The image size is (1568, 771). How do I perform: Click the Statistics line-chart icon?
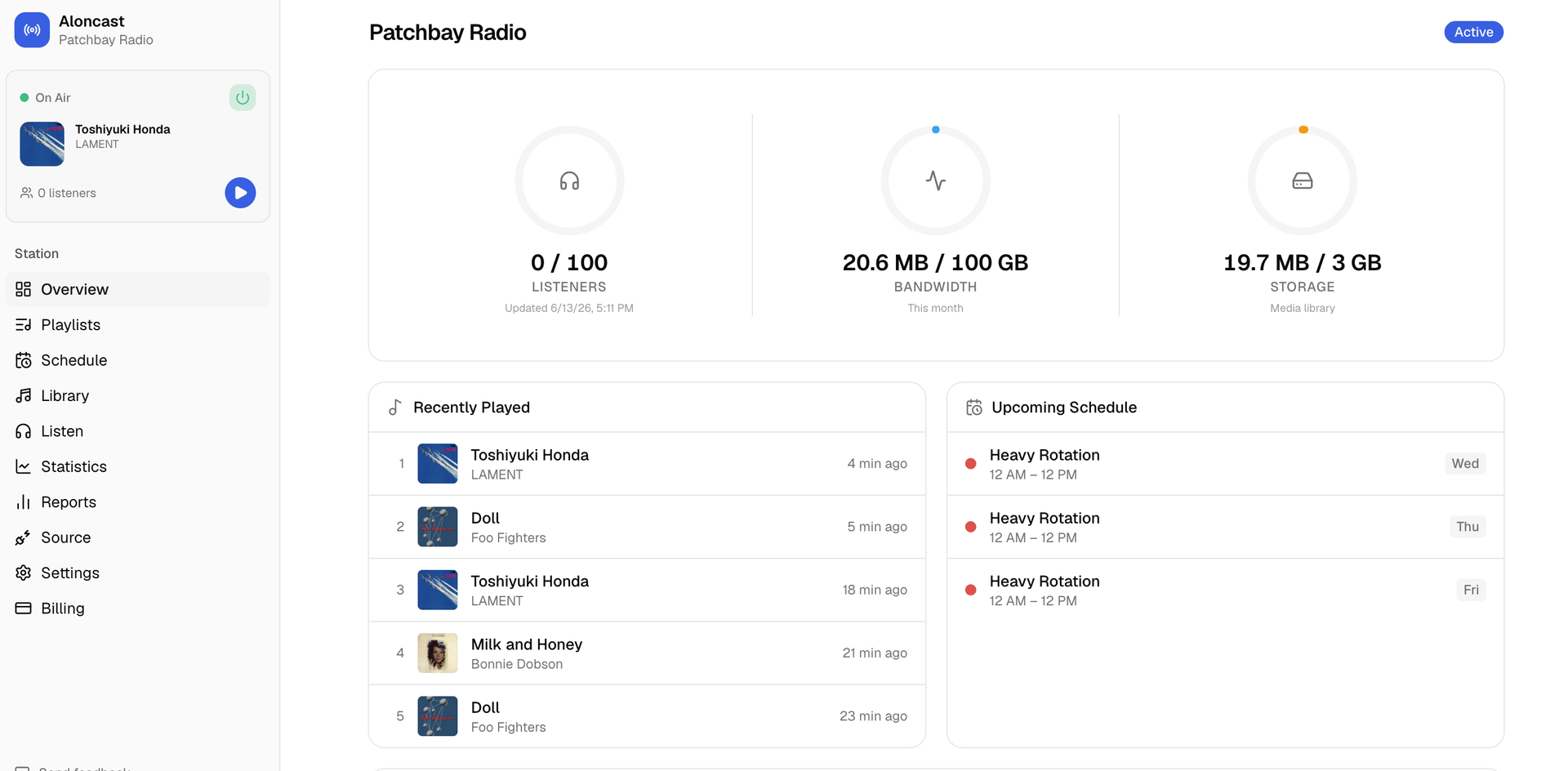point(24,466)
